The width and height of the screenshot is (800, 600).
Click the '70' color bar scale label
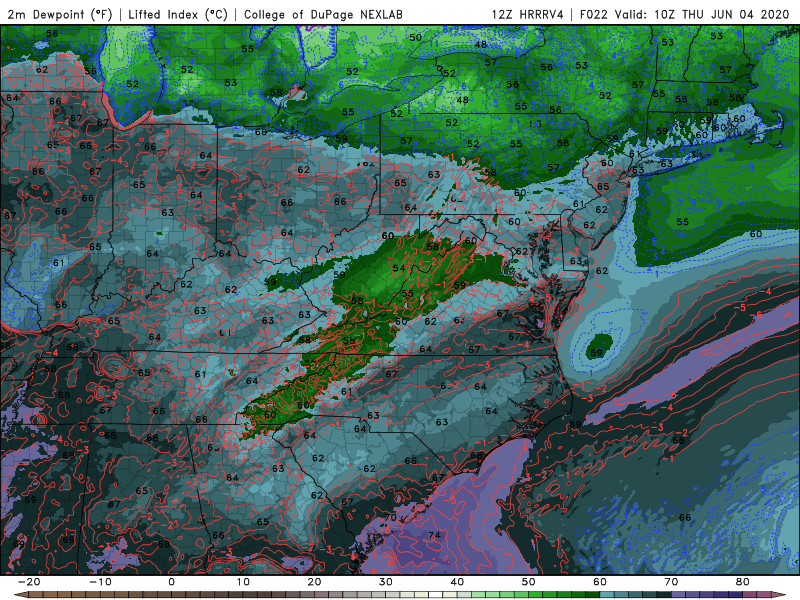(671, 582)
